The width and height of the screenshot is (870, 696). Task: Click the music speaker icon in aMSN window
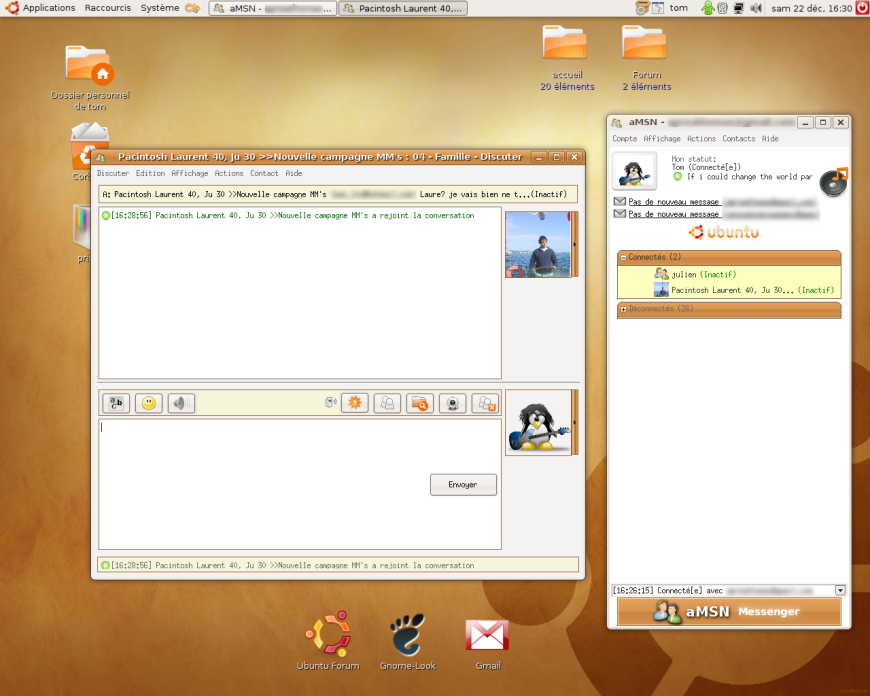pyautogui.click(x=834, y=181)
